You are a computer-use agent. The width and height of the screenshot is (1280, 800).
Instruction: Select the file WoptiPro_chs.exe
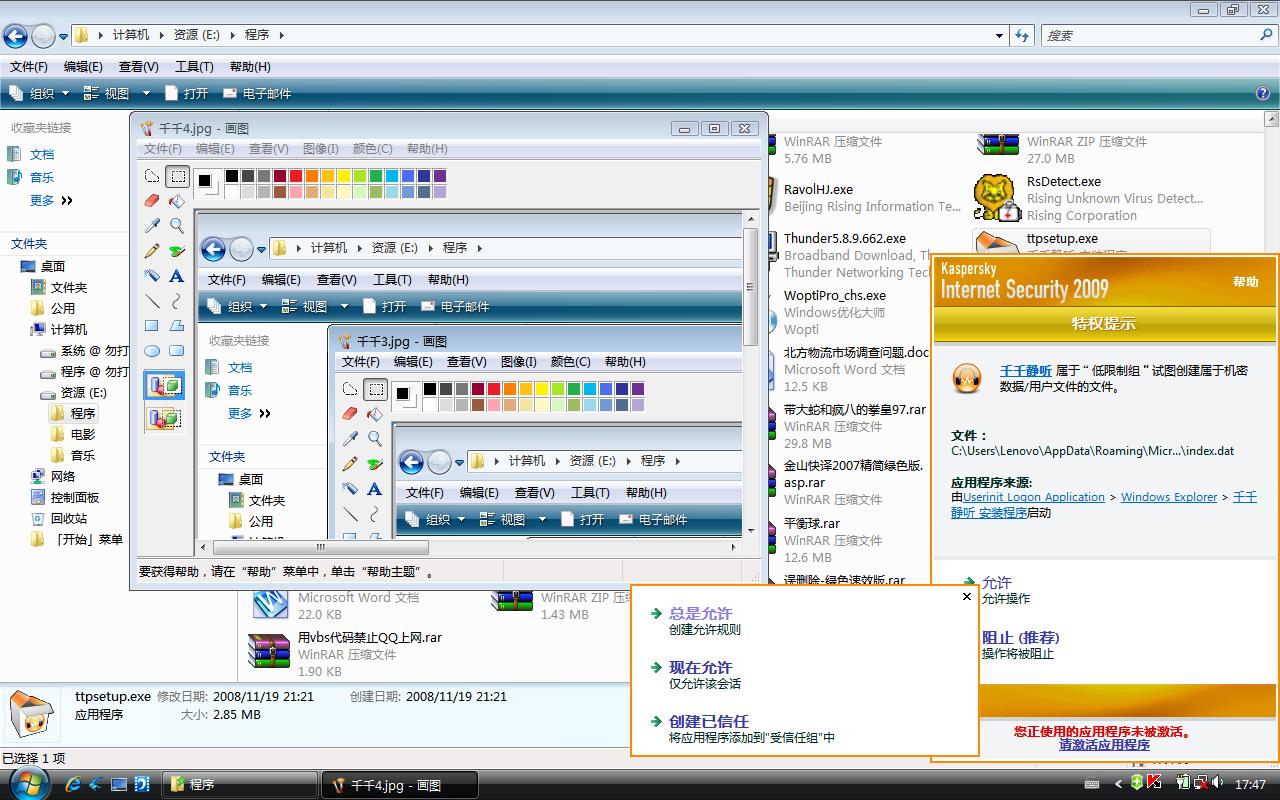pos(835,295)
